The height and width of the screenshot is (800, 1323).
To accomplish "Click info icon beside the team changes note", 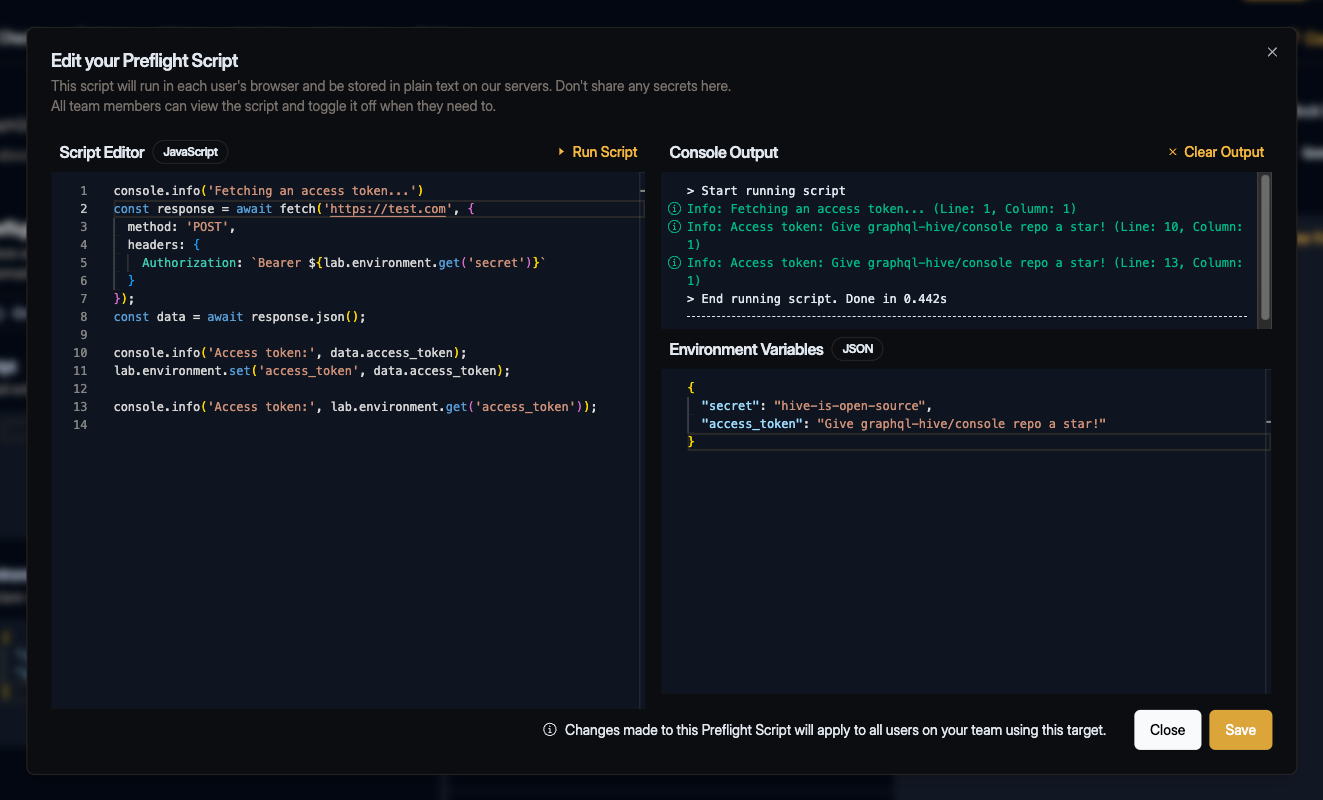I will click(549, 730).
